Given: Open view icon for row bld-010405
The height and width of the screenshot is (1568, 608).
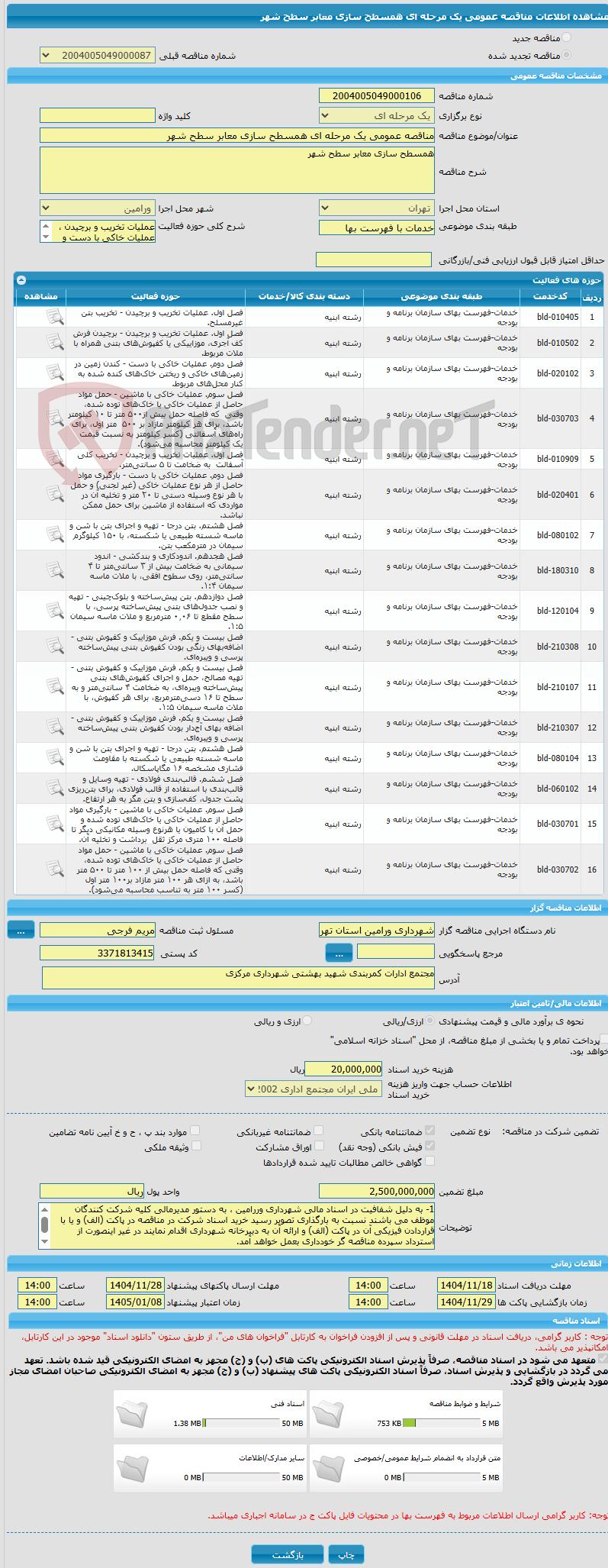Looking at the screenshot, I should [54, 317].
